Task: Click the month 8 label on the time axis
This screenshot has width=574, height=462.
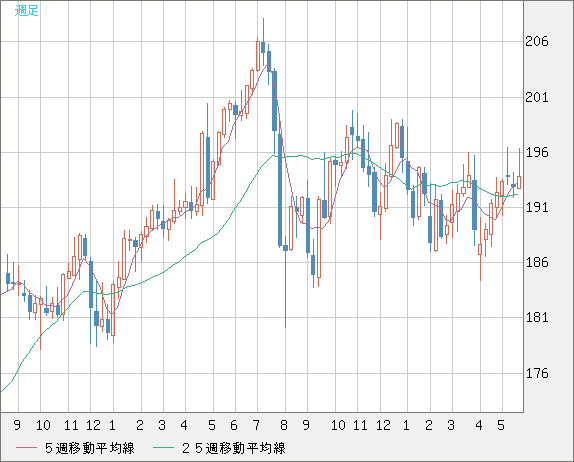Action: [284, 425]
